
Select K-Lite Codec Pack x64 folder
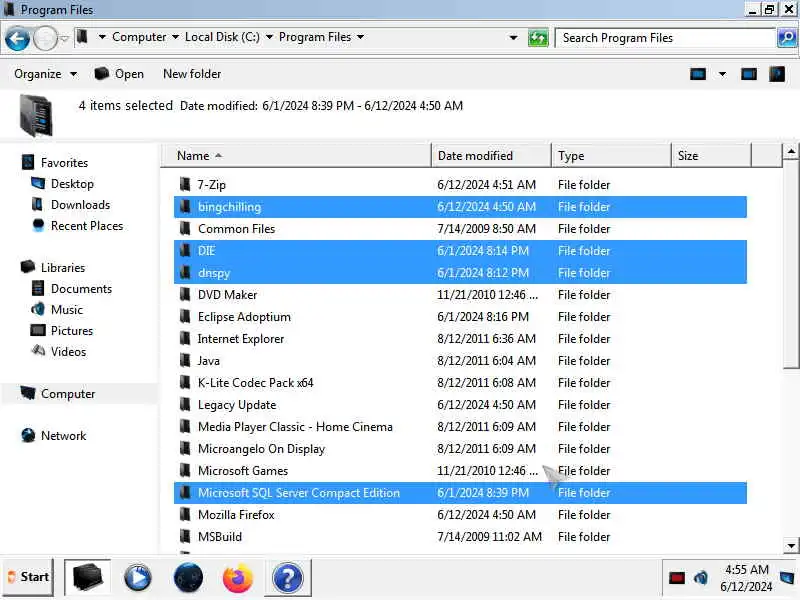tap(460, 383)
